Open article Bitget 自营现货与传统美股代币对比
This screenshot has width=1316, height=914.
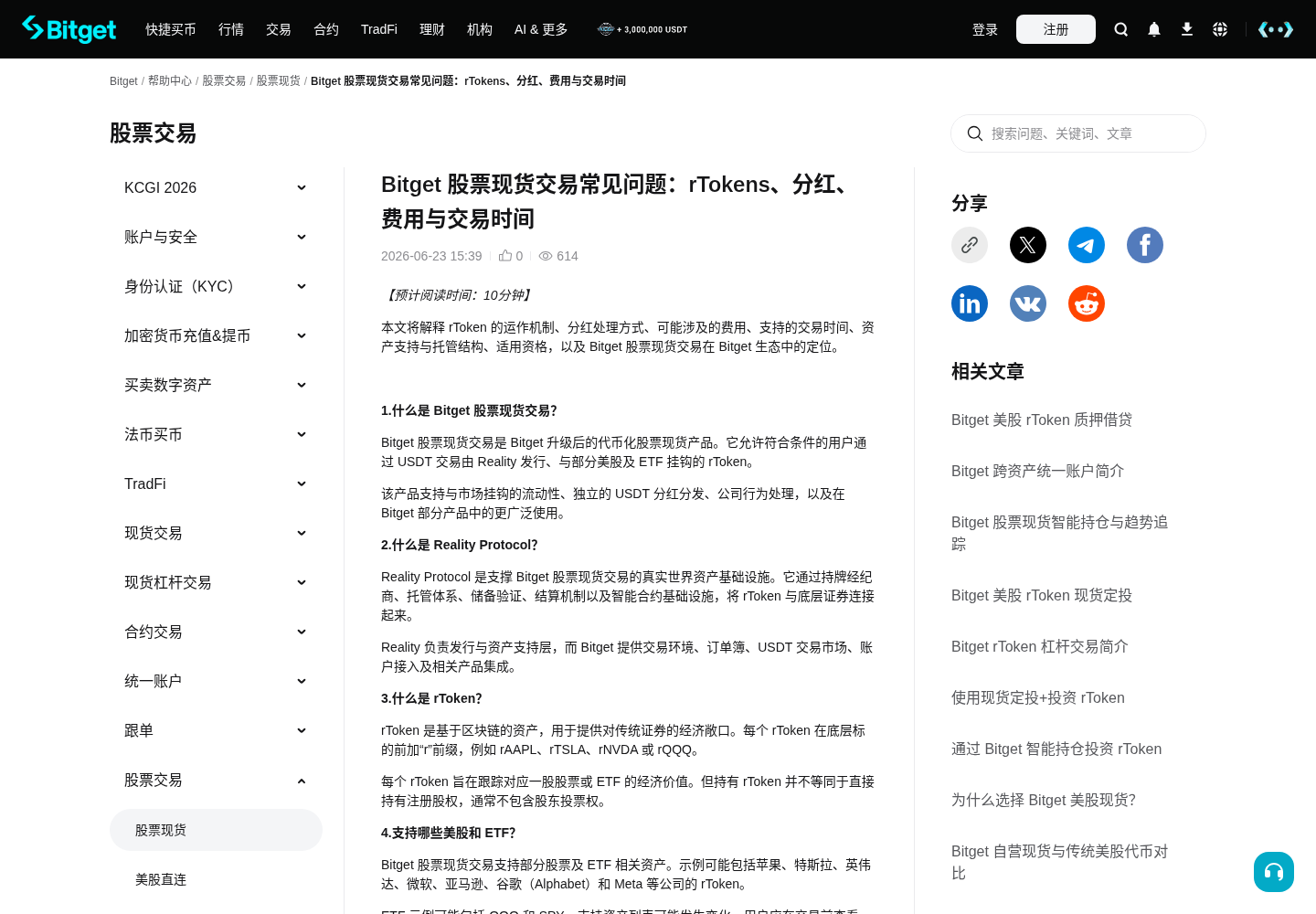(x=1060, y=862)
